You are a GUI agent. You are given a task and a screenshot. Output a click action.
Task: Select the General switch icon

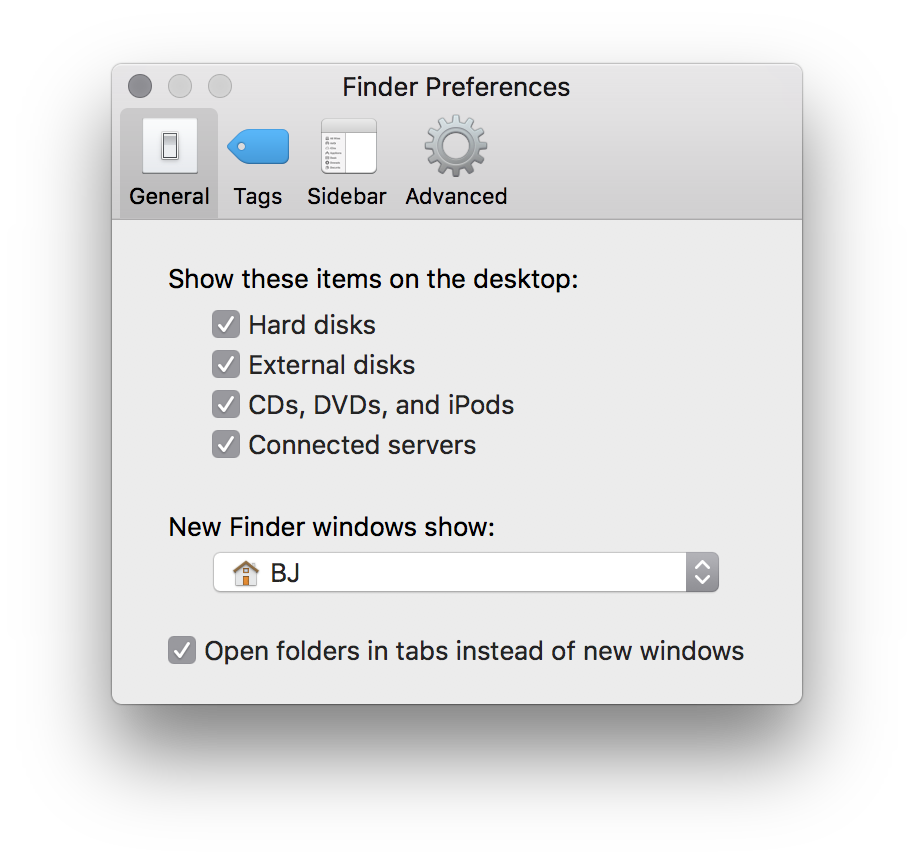click(170, 146)
